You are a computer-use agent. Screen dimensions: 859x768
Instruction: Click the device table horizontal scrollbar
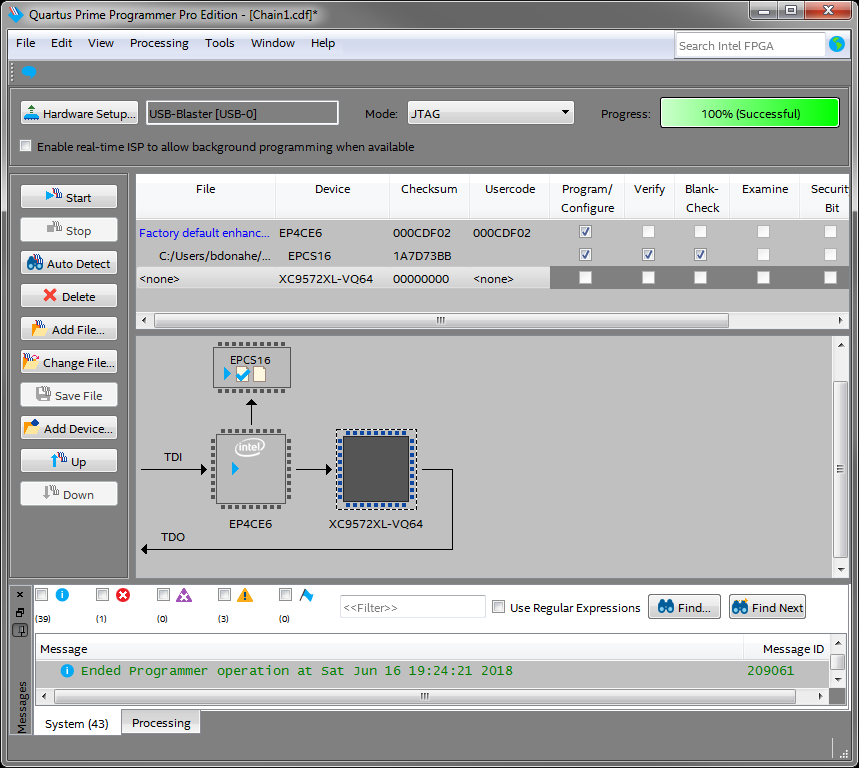[x=442, y=320]
